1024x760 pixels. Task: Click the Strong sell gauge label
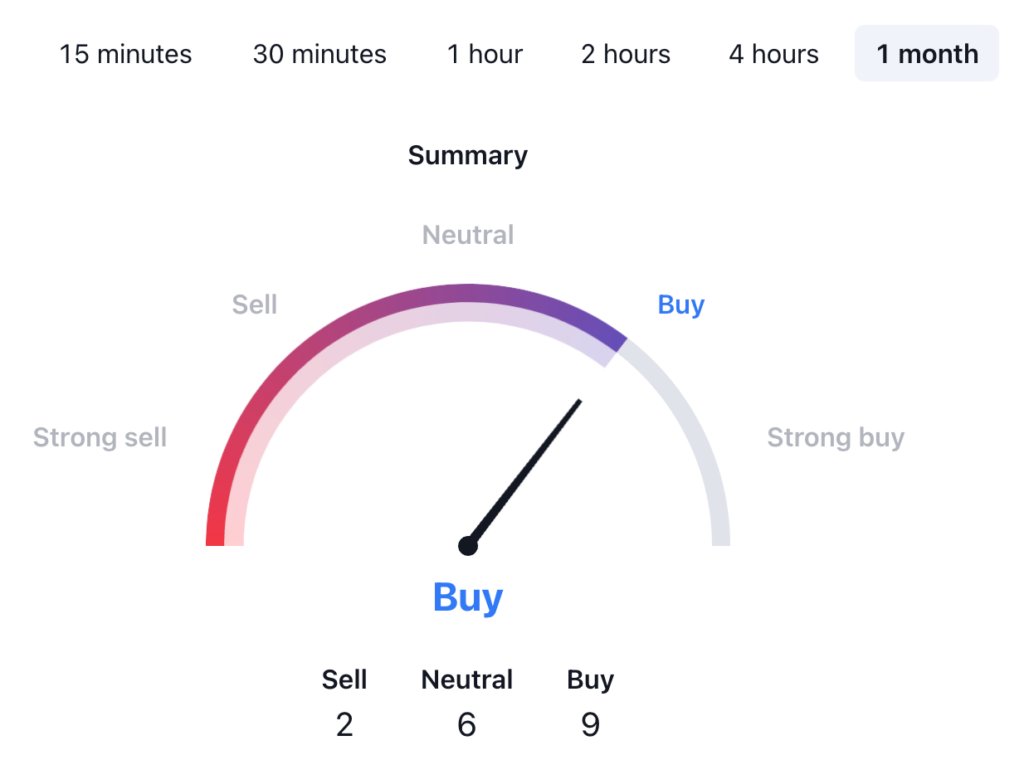click(99, 437)
